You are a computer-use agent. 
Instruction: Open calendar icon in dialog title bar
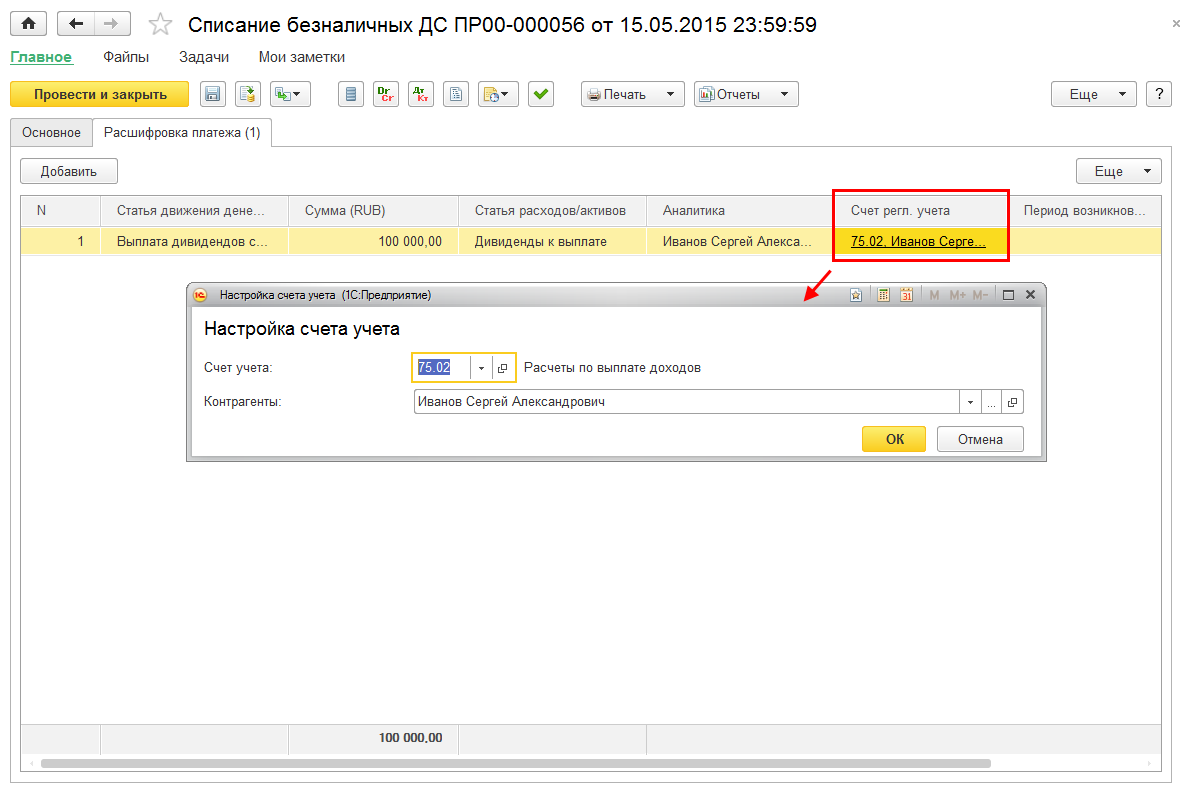pyautogui.click(x=906, y=295)
